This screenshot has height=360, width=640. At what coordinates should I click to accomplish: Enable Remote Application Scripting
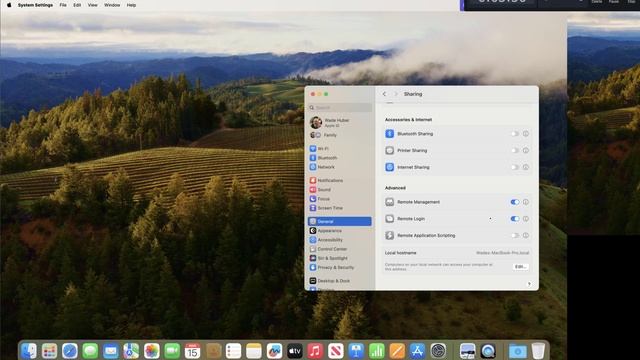[515, 235]
